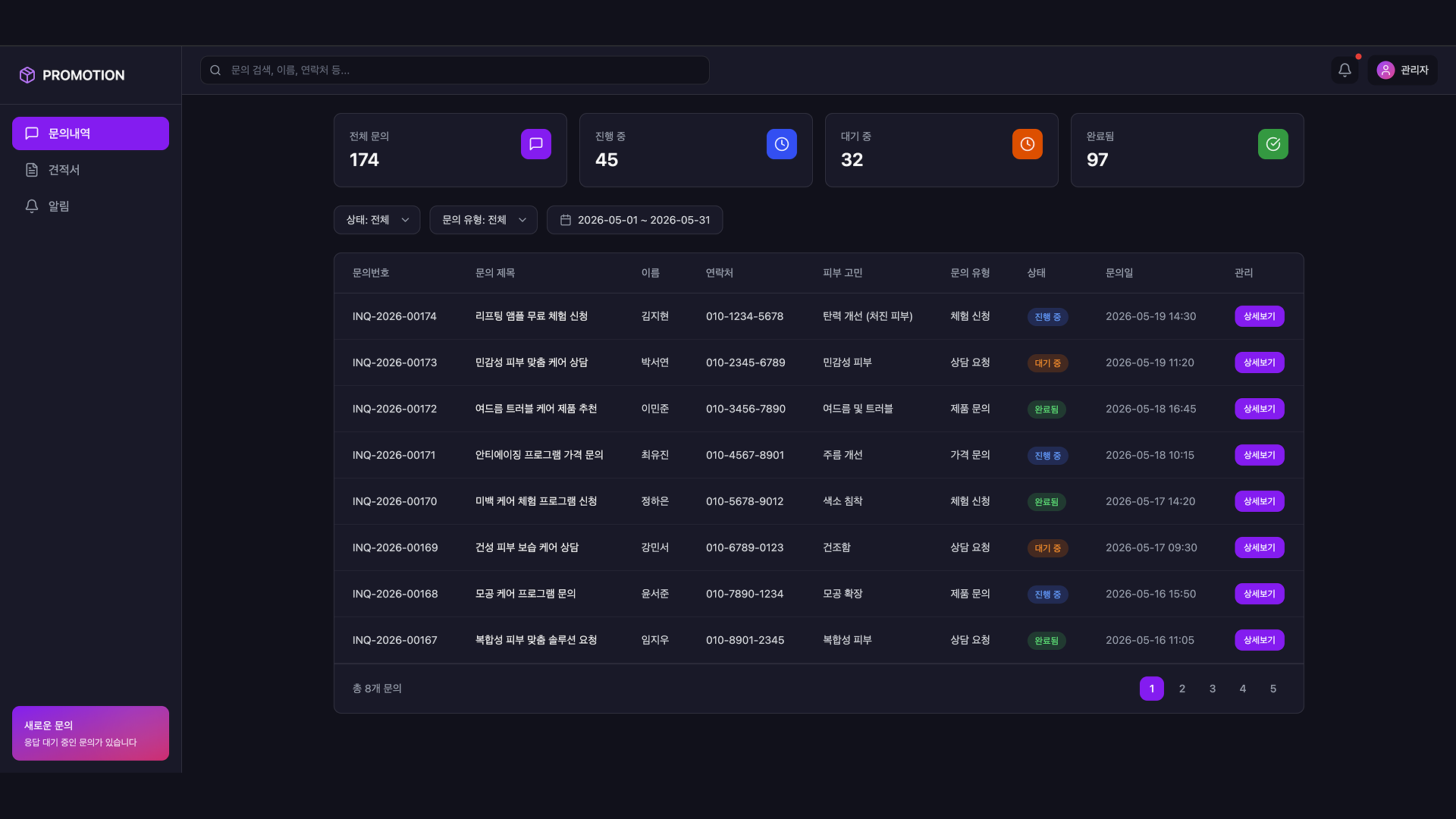The width and height of the screenshot is (1456, 819).
Task: Click 상세보기 for INQ-2026-00167
Action: coord(1260,640)
